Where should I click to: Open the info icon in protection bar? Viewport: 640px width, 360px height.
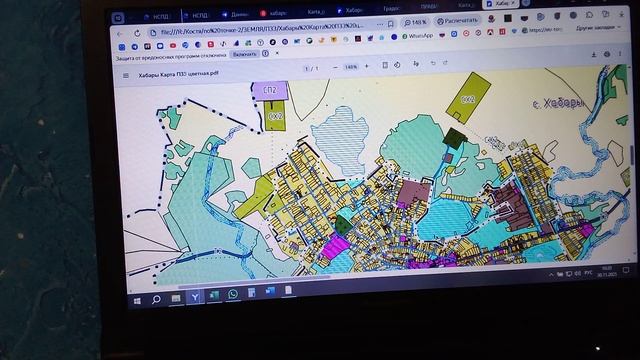pos(265,53)
